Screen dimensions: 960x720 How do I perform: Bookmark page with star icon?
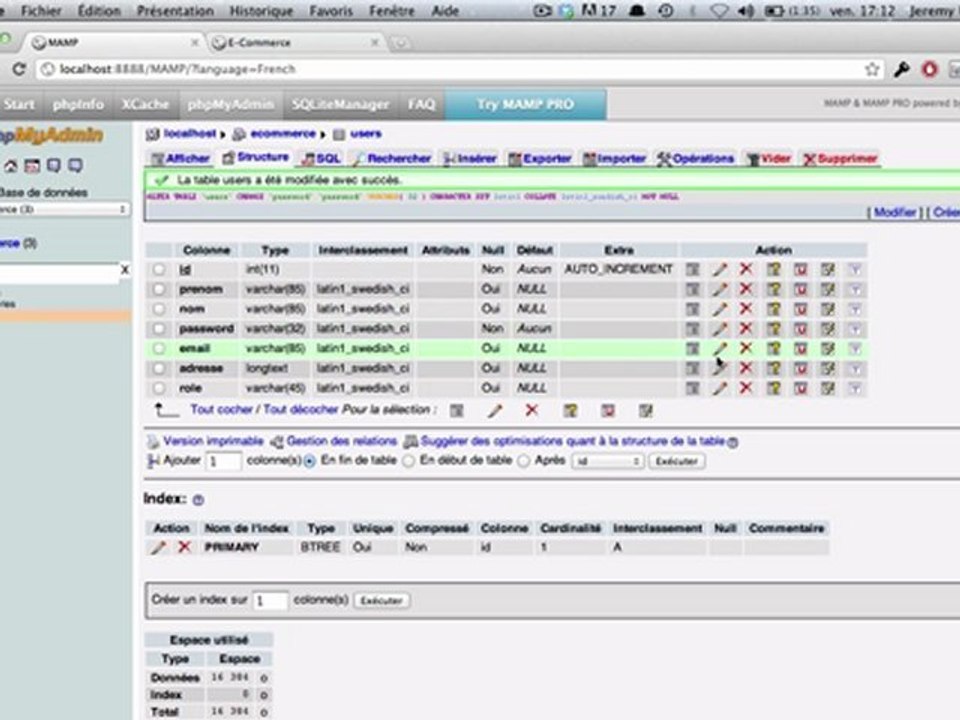(872, 69)
